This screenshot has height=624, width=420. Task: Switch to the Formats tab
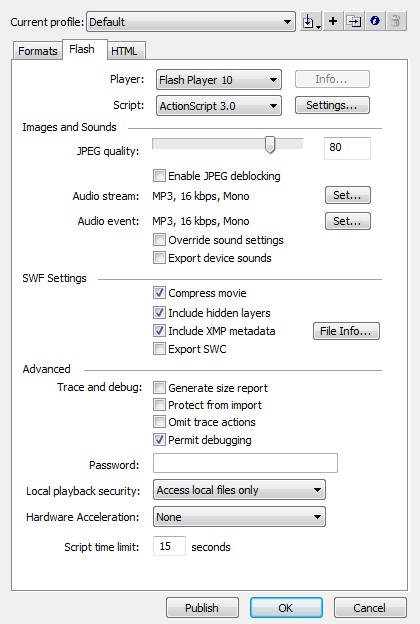(x=37, y=51)
